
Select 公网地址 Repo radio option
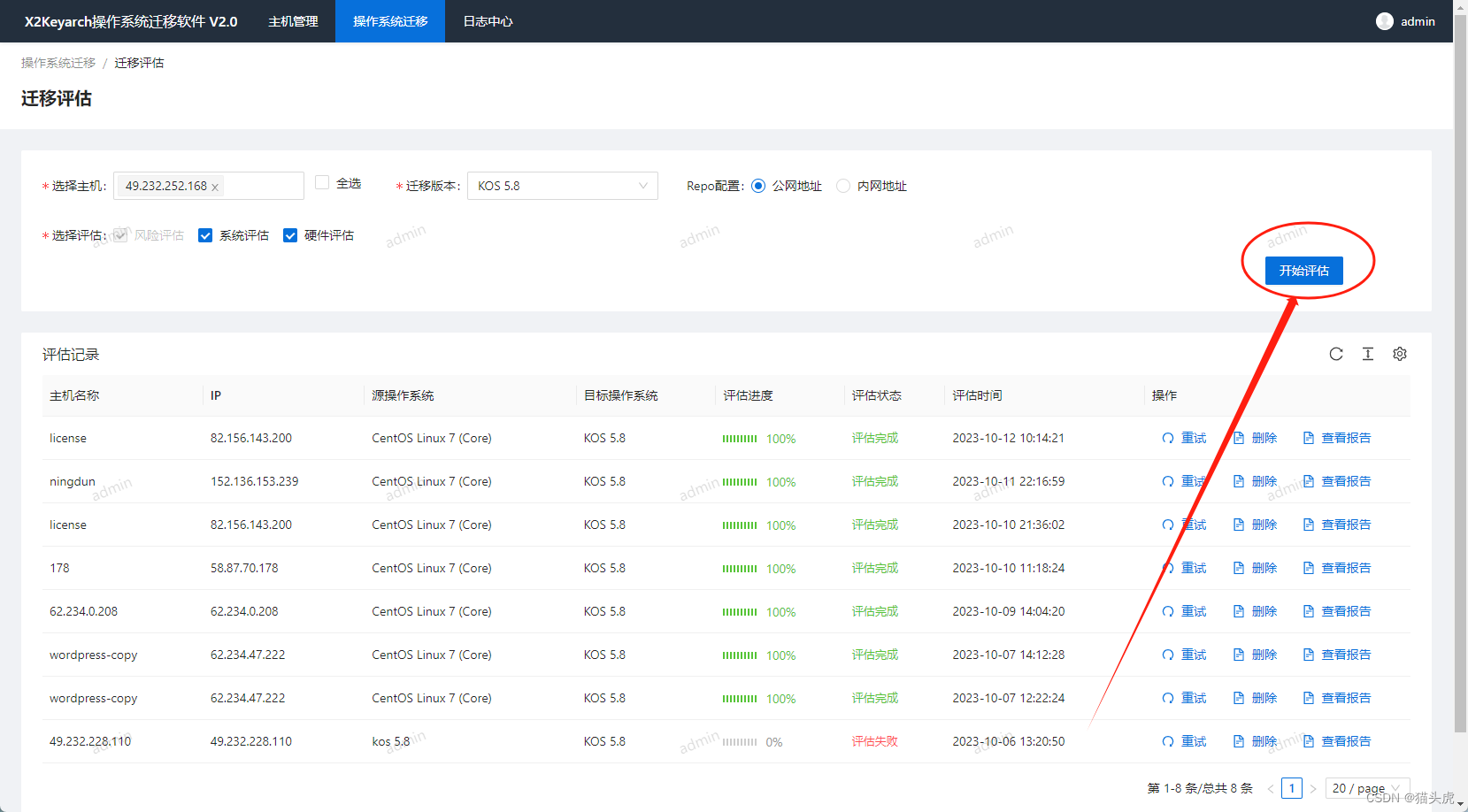(758, 186)
